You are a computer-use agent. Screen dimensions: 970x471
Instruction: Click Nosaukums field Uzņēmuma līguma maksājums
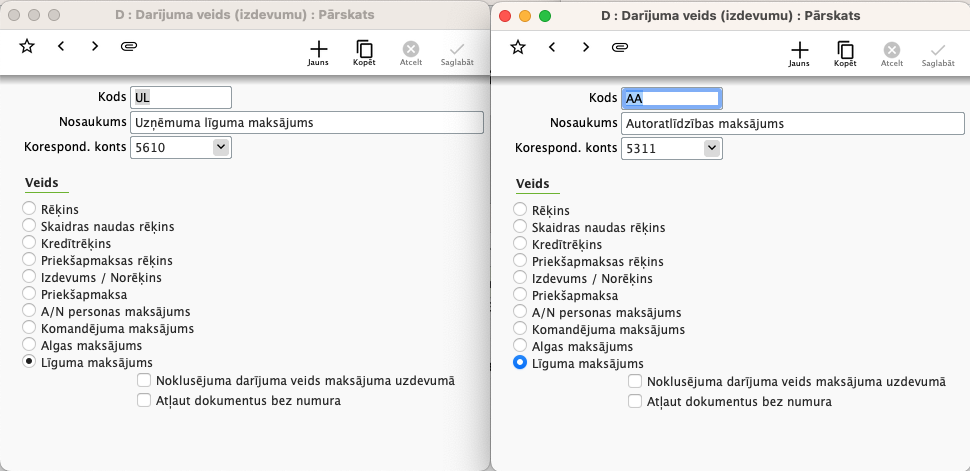pos(306,123)
